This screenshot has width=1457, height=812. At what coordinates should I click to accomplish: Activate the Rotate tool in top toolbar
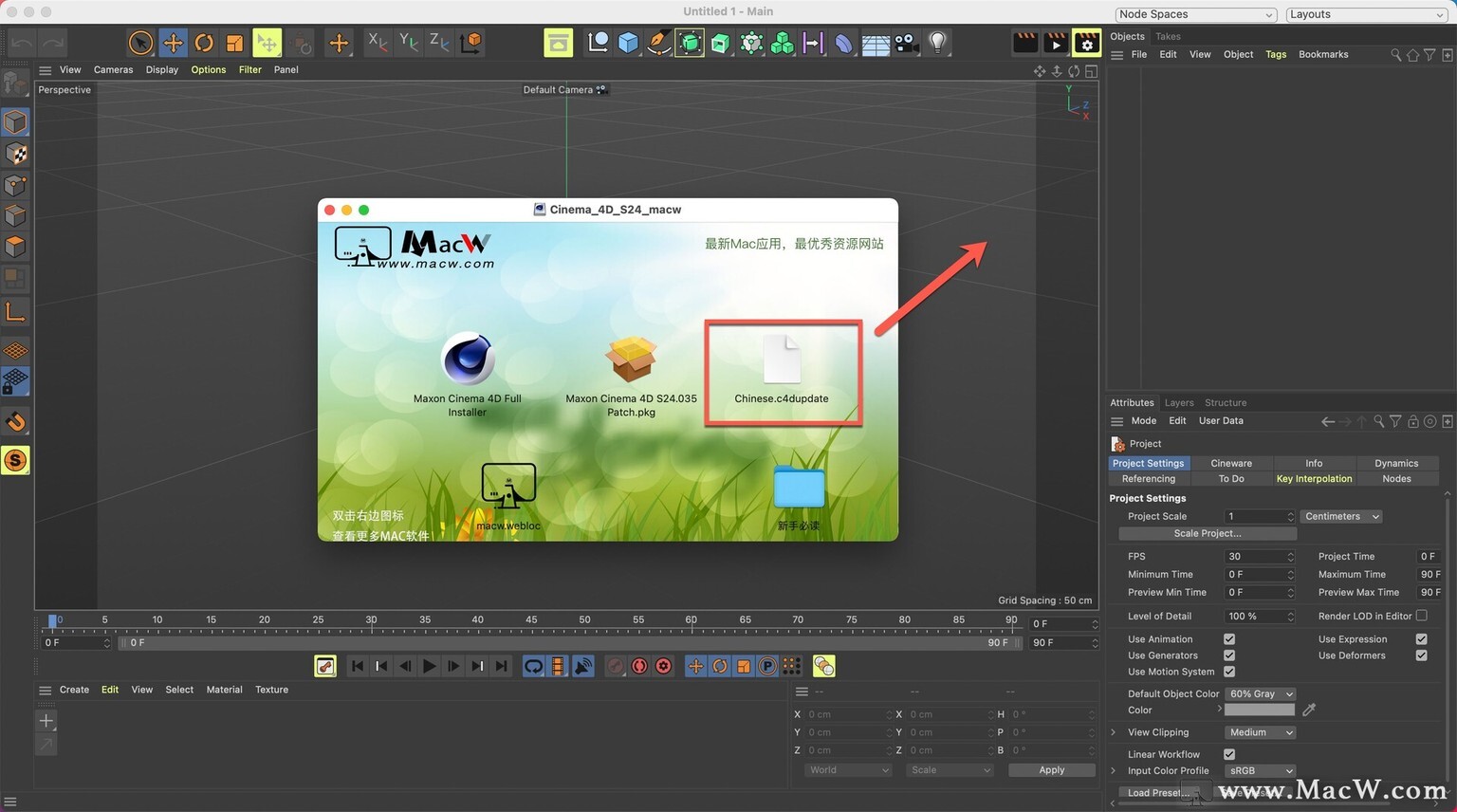pos(204,43)
